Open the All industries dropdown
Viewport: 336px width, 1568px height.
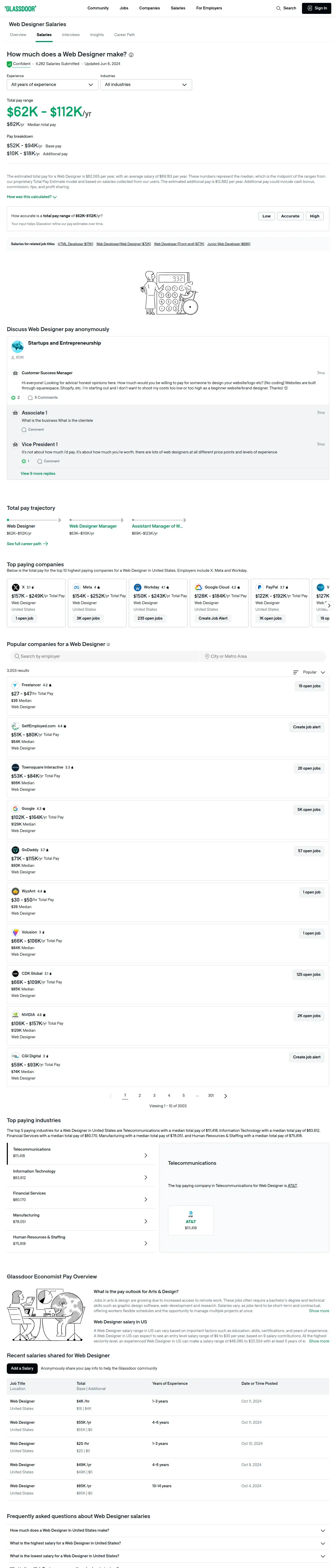click(146, 85)
